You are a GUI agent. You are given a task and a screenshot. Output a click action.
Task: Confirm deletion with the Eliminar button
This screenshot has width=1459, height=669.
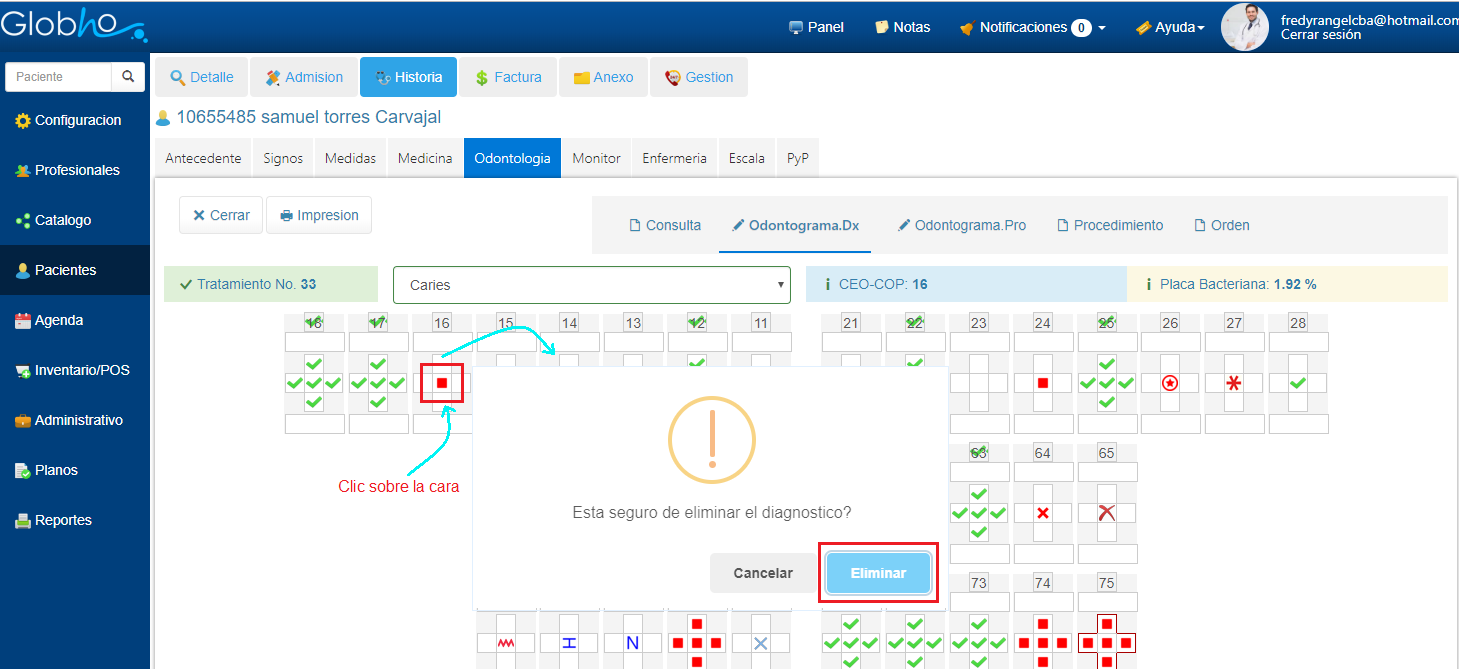click(x=878, y=573)
